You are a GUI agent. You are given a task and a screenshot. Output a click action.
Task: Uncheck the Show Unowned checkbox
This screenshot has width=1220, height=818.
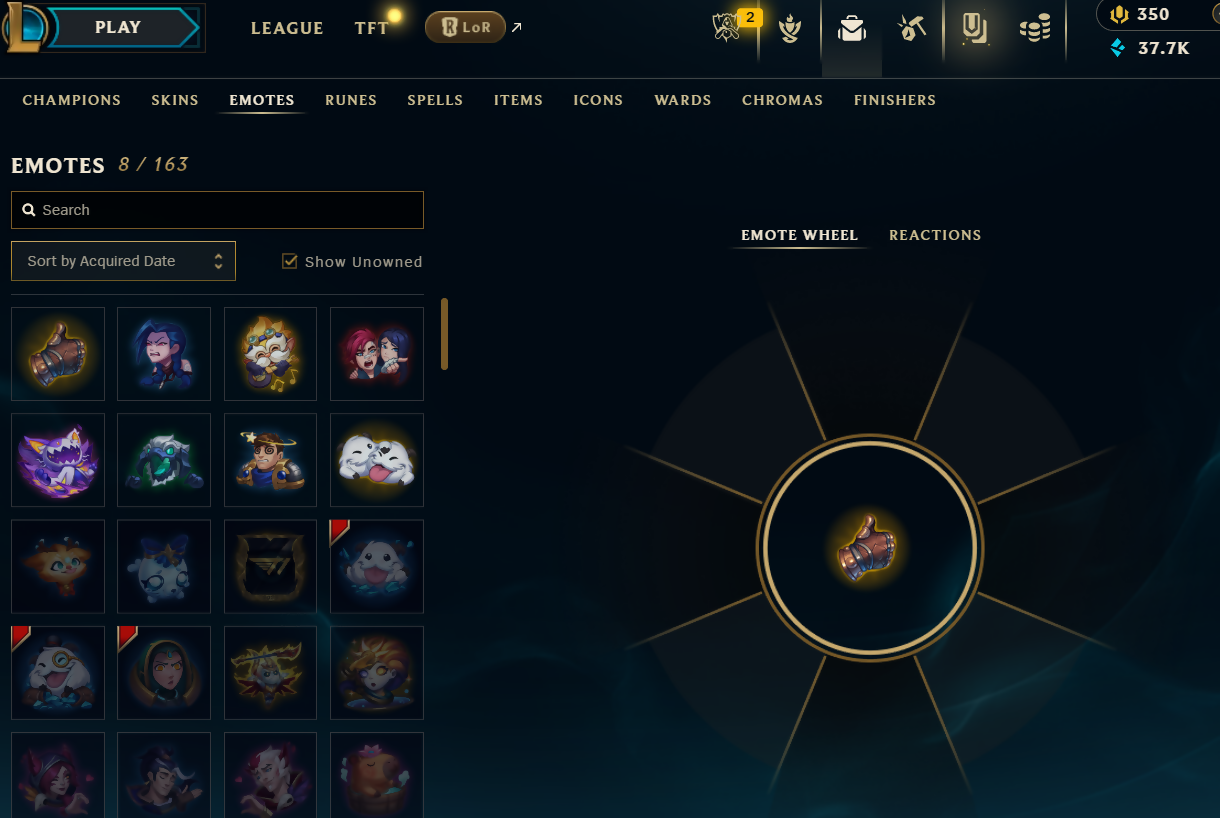[290, 261]
